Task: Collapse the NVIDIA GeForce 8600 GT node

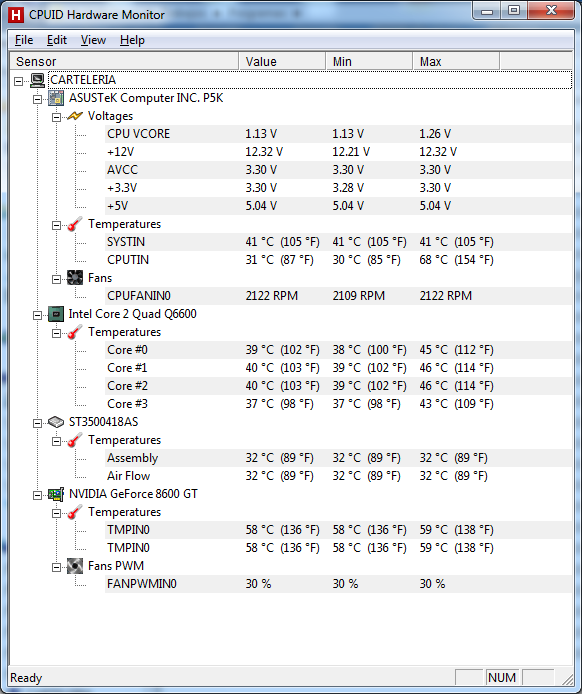Action: [x=38, y=495]
